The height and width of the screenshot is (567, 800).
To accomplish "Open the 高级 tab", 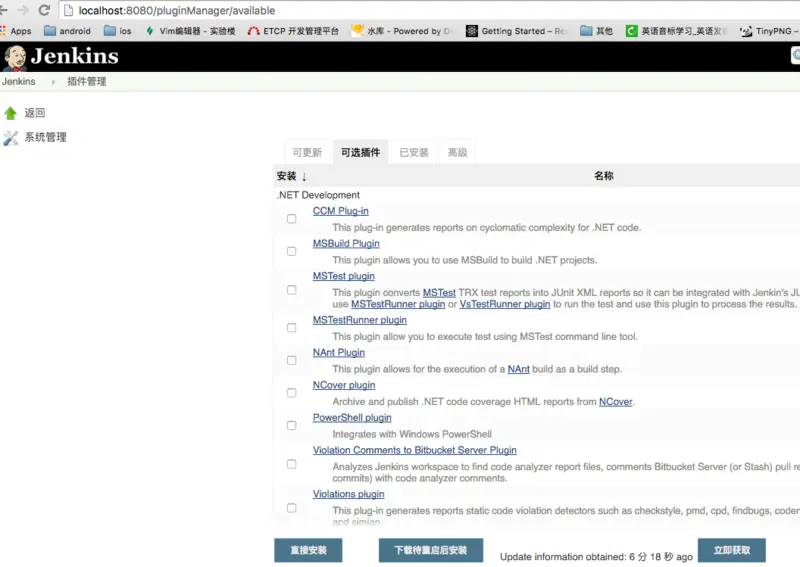I will tap(457, 152).
